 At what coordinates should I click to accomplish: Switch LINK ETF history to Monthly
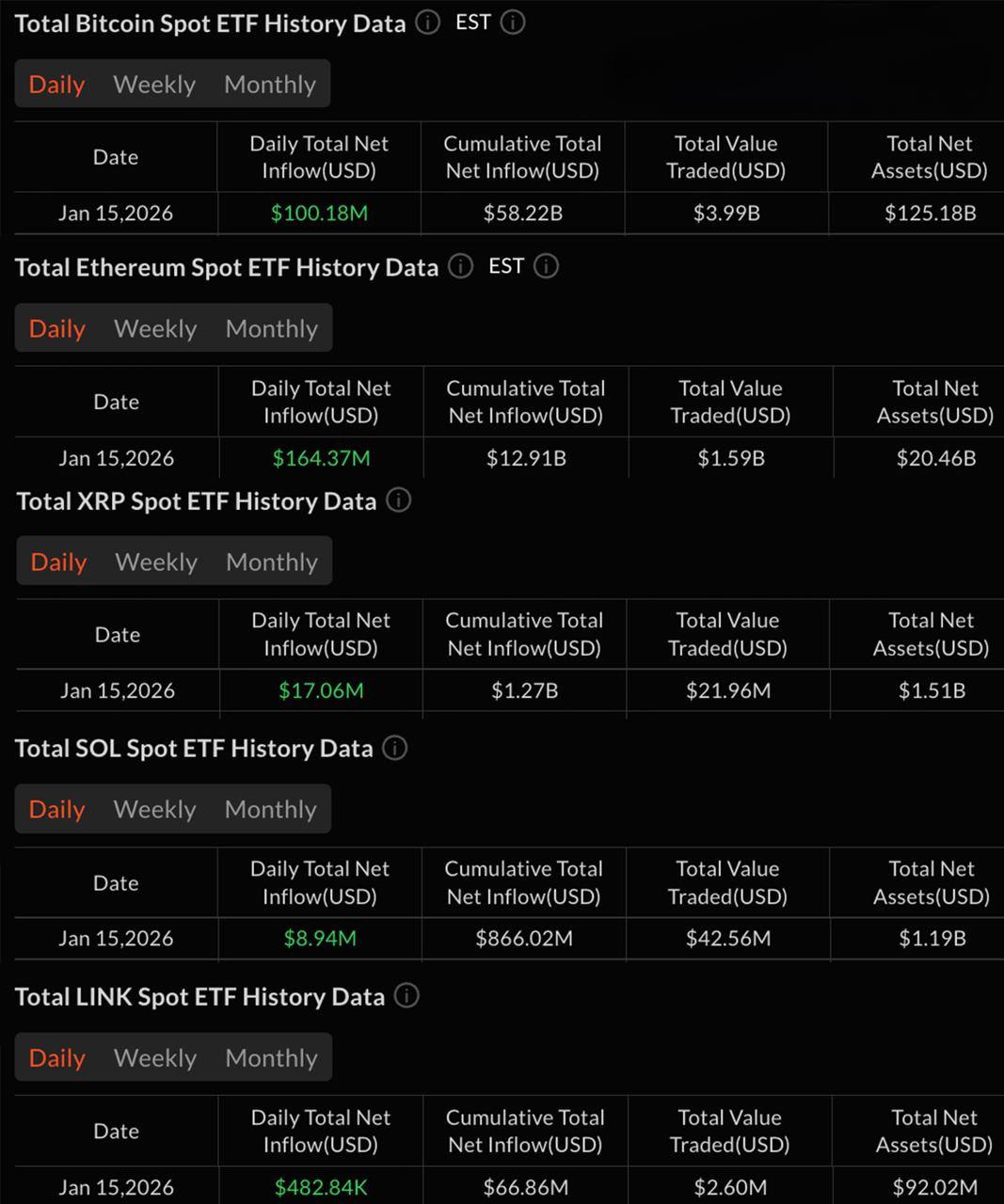[x=272, y=1058]
